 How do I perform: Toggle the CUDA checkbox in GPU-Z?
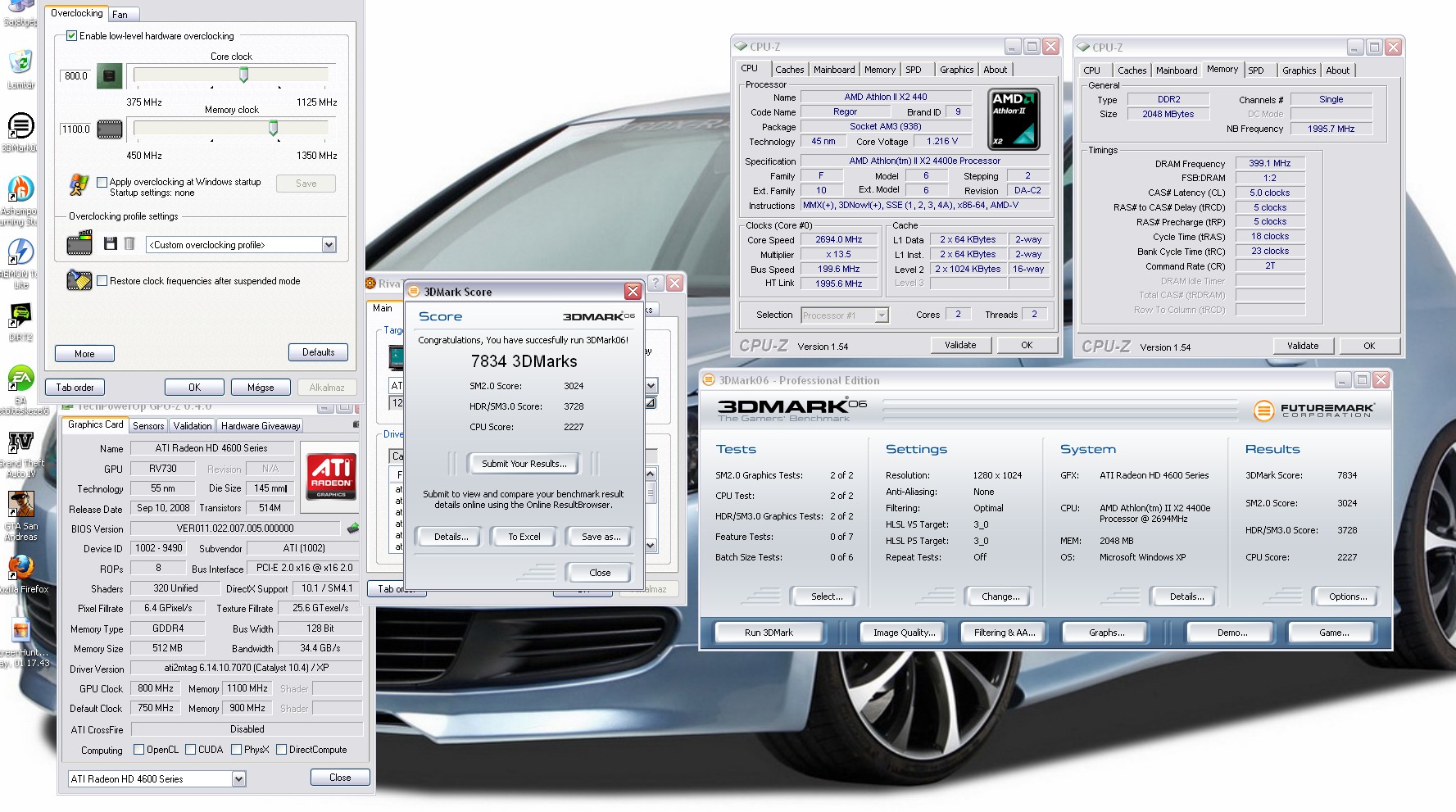[x=191, y=750]
